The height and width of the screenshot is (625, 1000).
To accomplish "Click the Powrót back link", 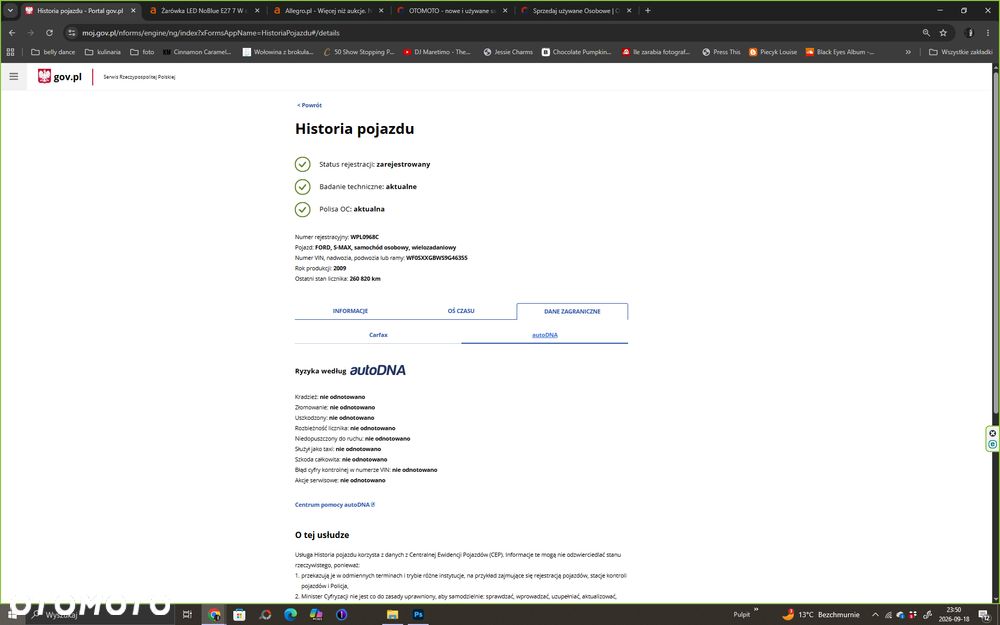I will click(309, 105).
